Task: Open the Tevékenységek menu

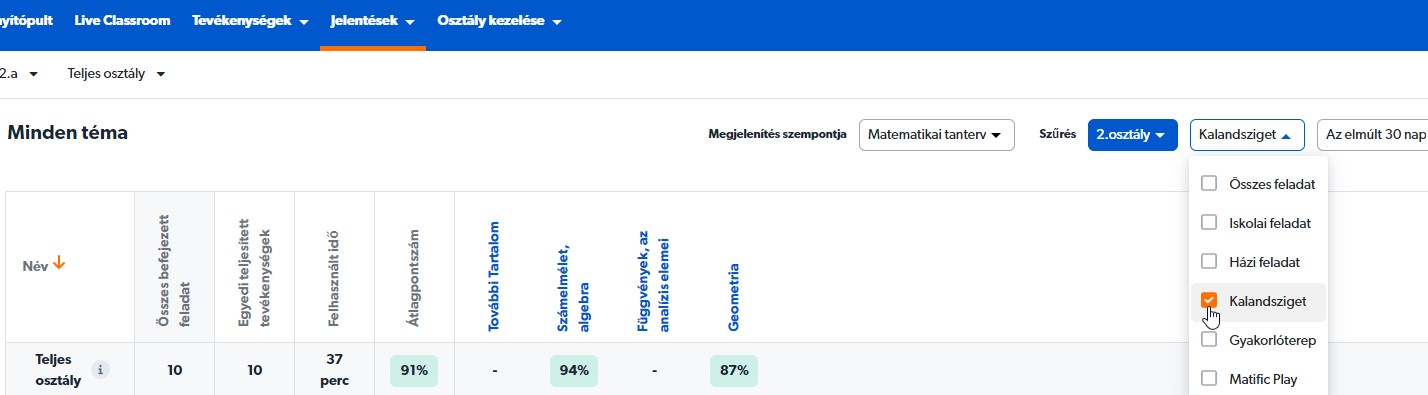Action: (250, 21)
